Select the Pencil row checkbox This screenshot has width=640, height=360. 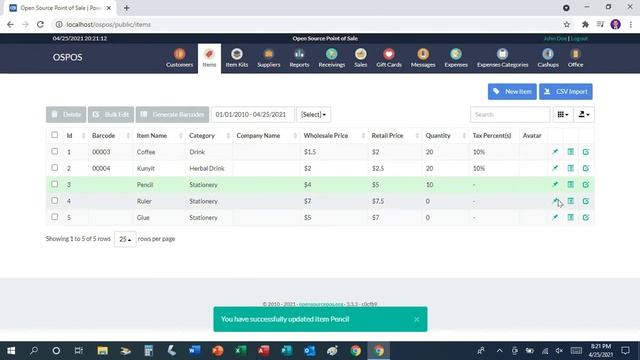click(55, 184)
